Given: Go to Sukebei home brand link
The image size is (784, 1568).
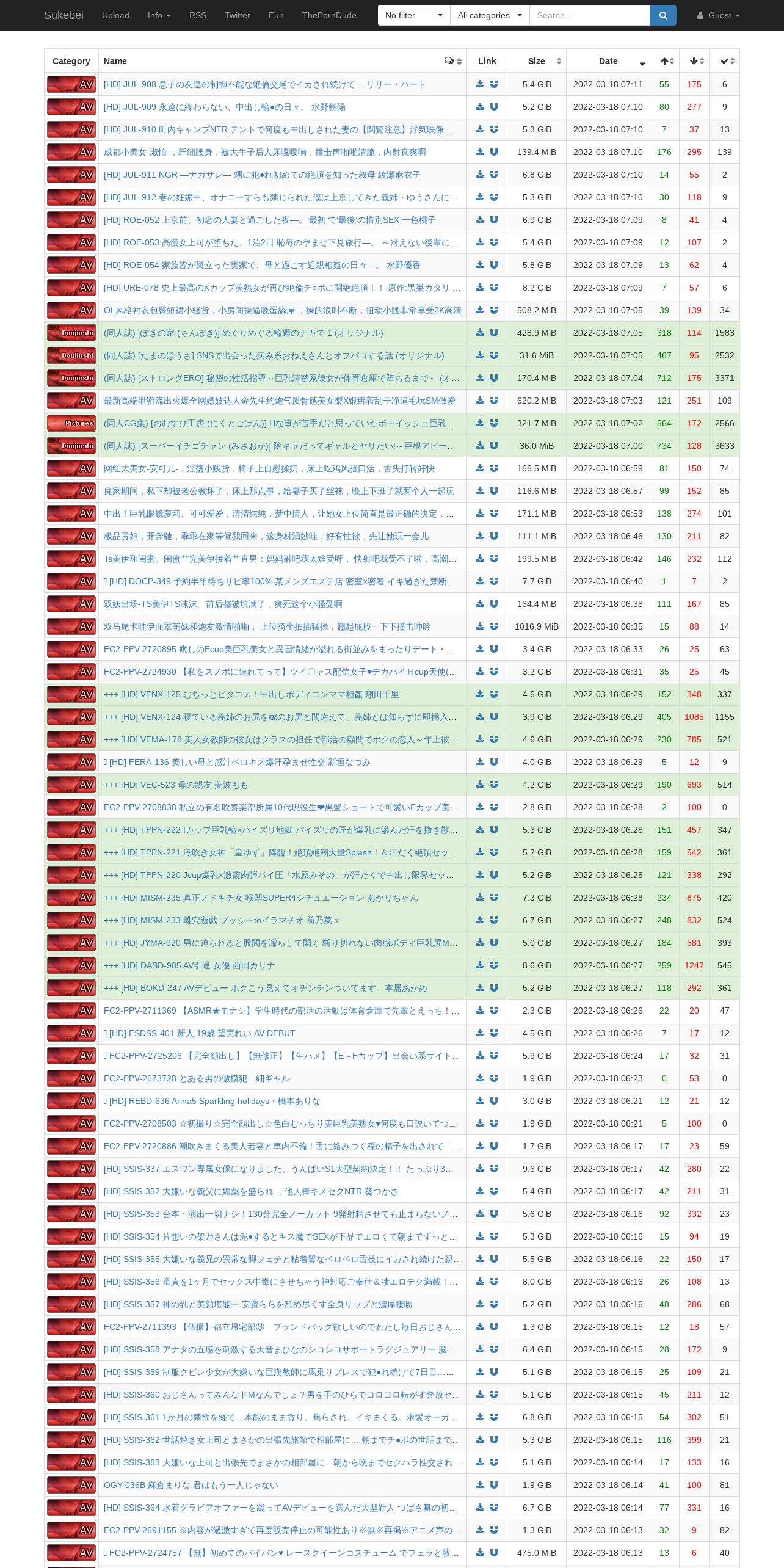Looking at the screenshot, I should (64, 15).
